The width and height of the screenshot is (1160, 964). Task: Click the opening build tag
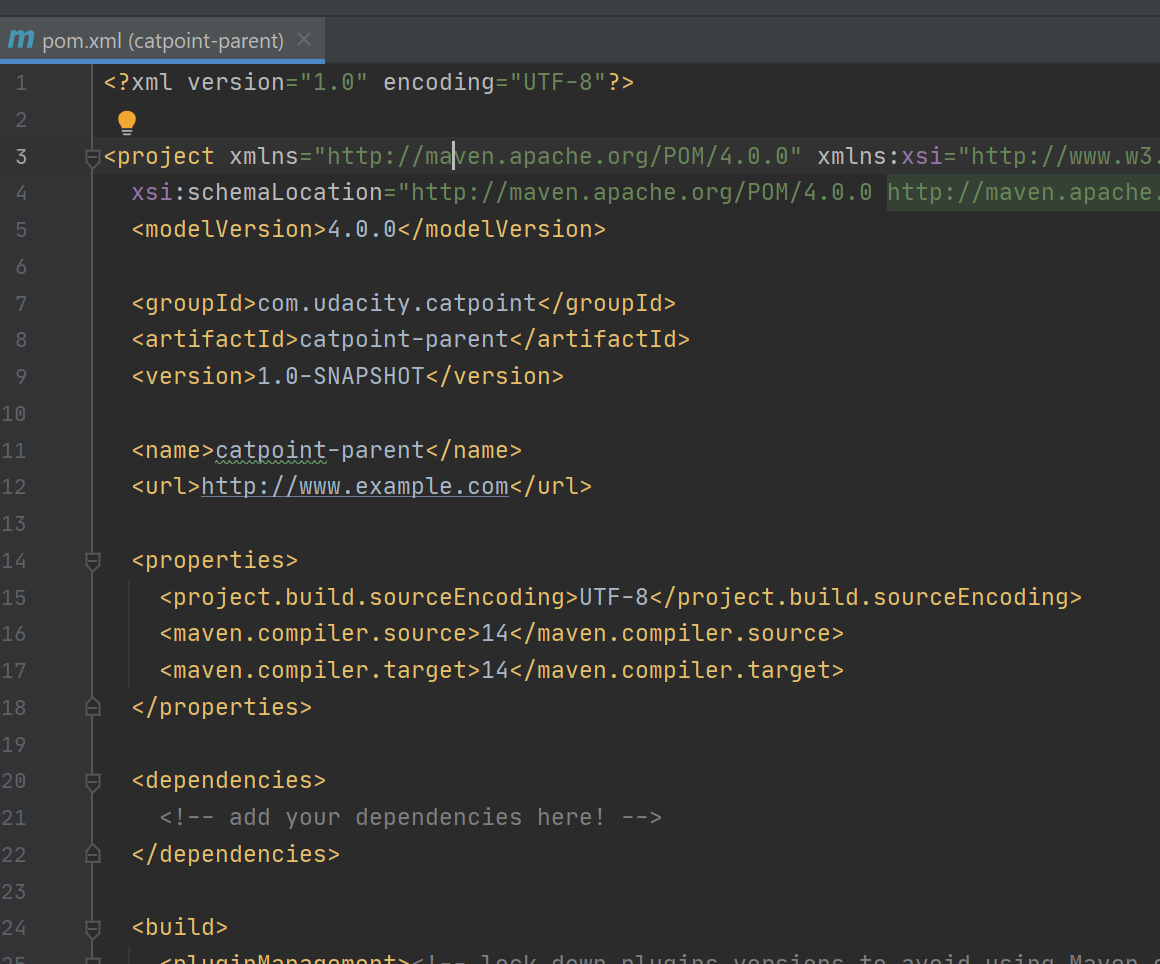point(180,928)
